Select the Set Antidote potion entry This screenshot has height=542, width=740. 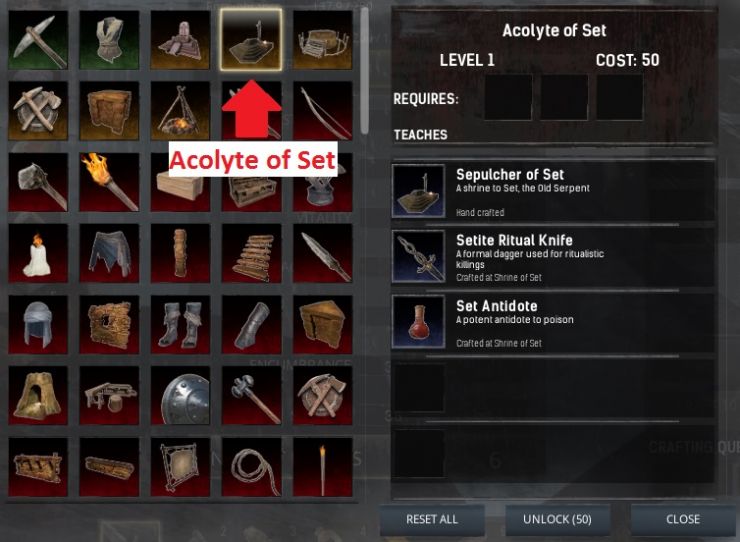point(553,323)
